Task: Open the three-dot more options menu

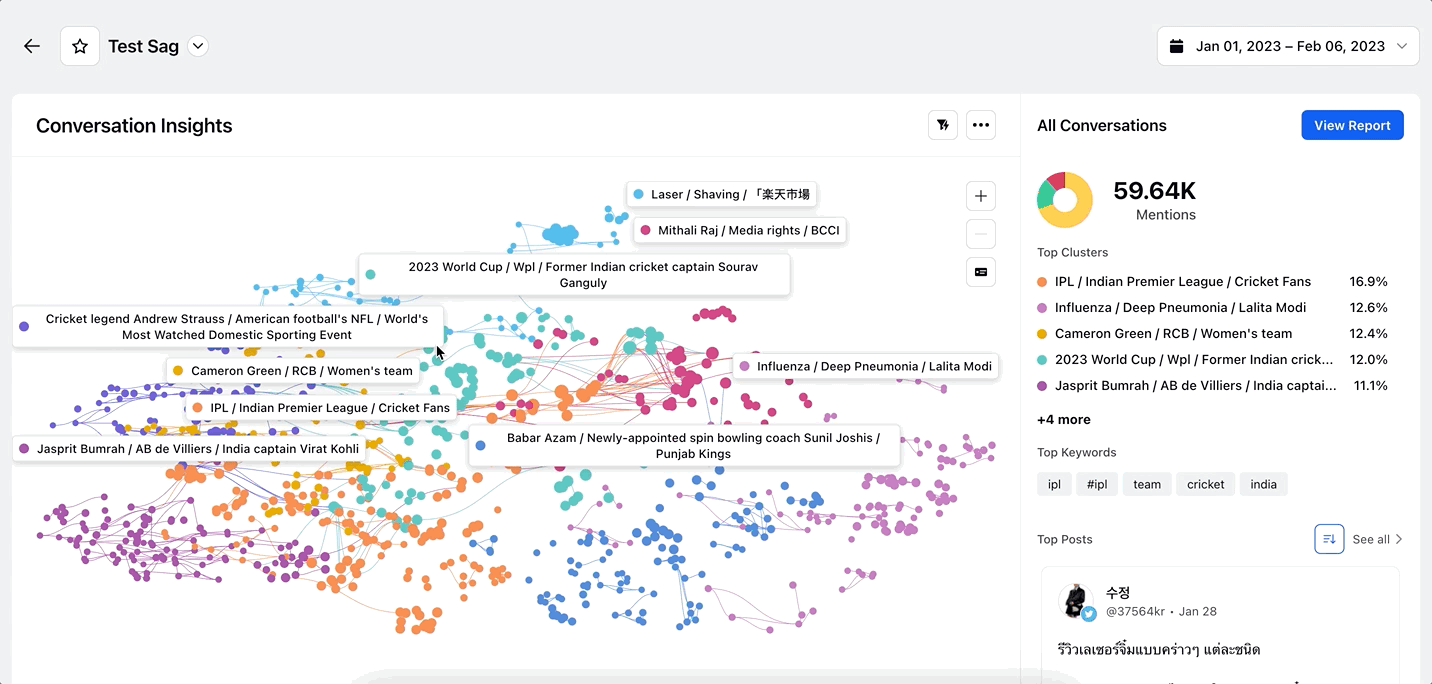Action: 981,125
